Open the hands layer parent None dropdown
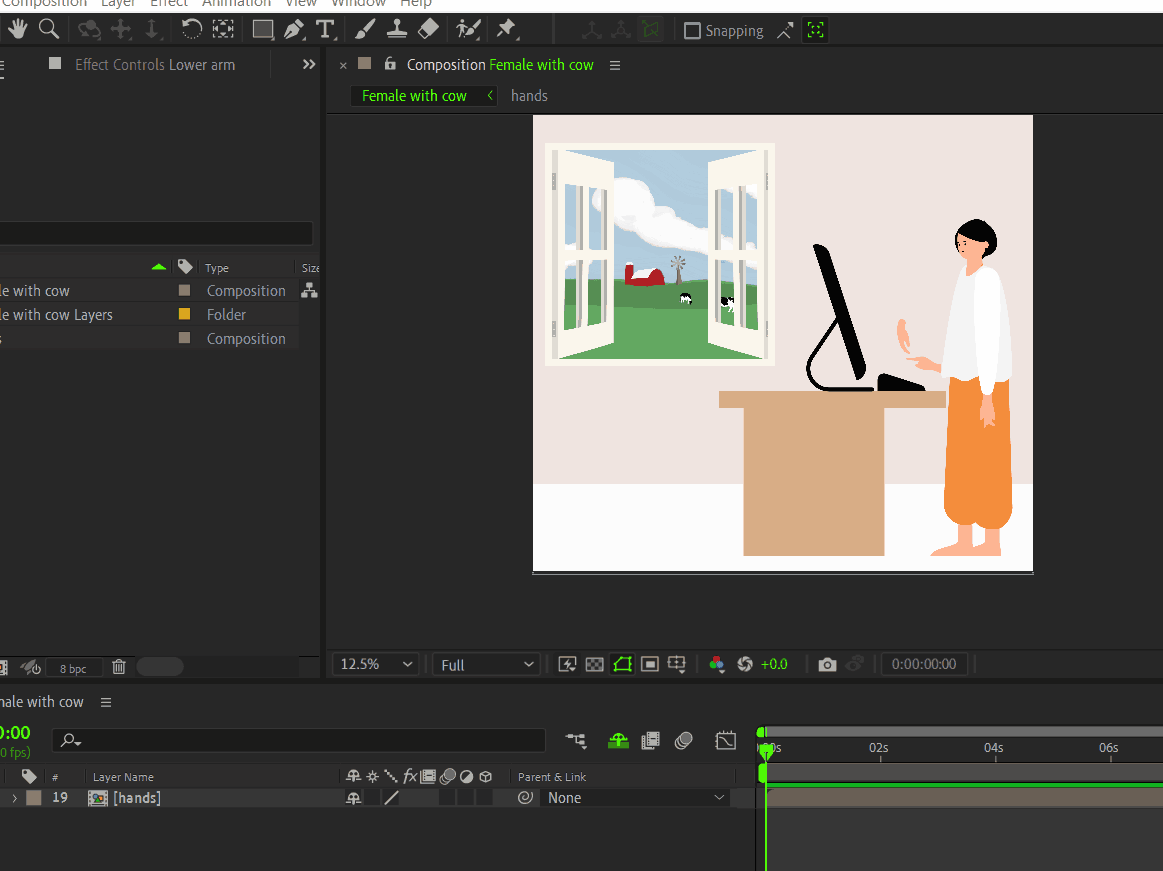 (635, 798)
